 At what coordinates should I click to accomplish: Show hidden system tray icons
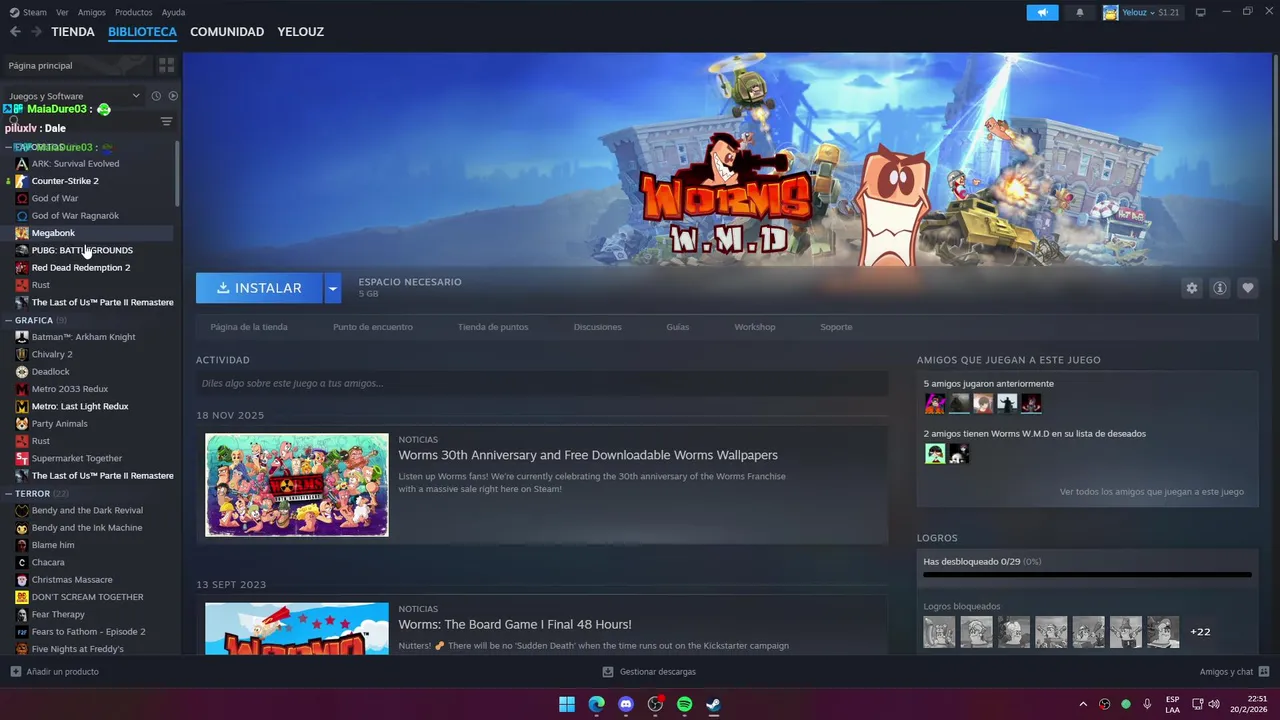coord(1083,704)
